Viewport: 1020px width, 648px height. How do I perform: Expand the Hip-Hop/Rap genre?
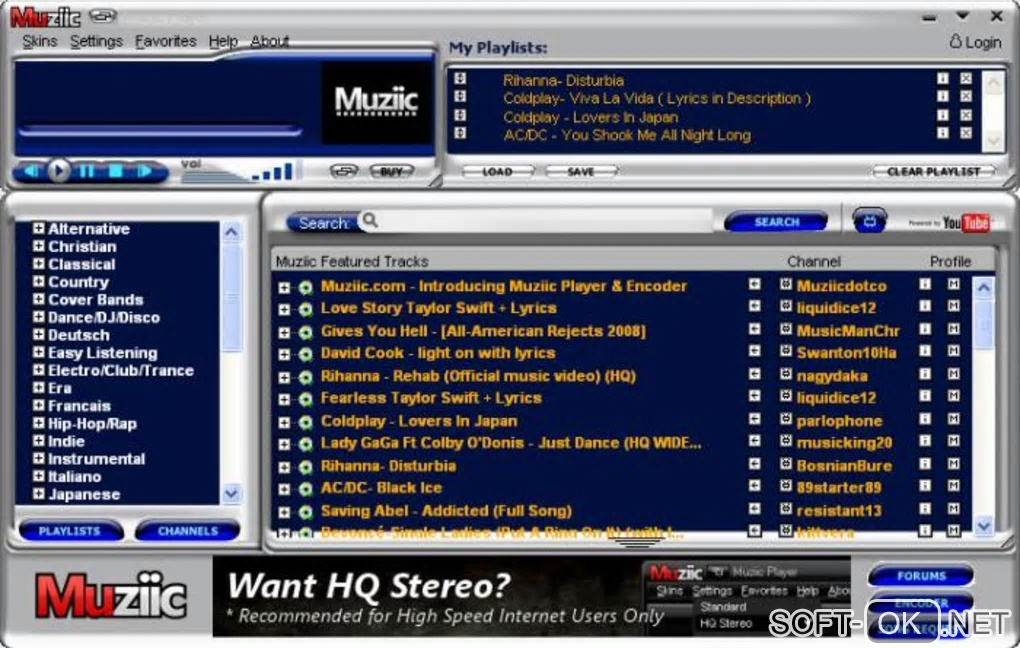pyautogui.click(x=38, y=423)
